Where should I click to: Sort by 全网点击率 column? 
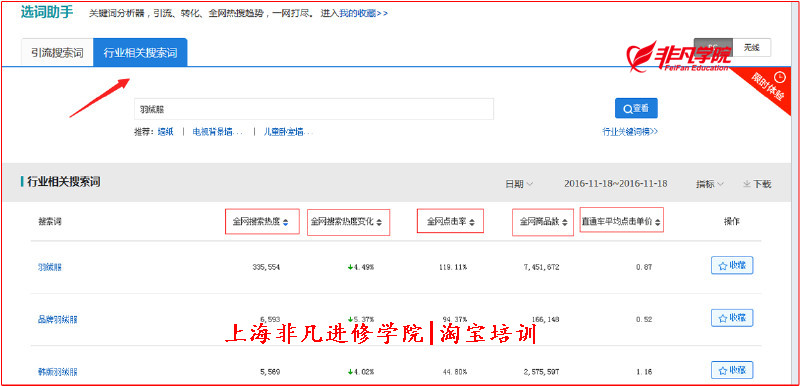pyautogui.click(x=450, y=222)
